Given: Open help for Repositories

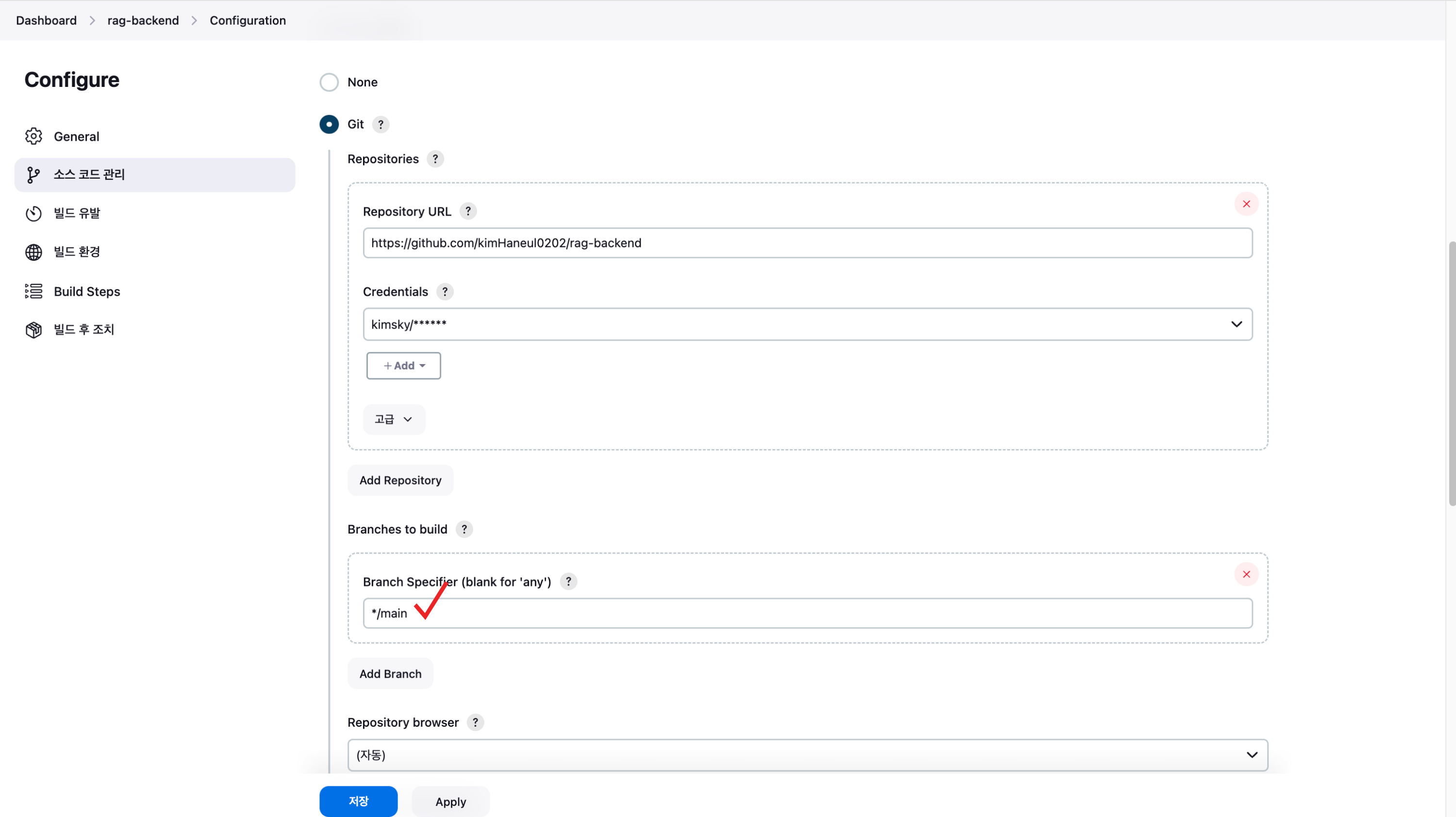Looking at the screenshot, I should click(435, 159).
